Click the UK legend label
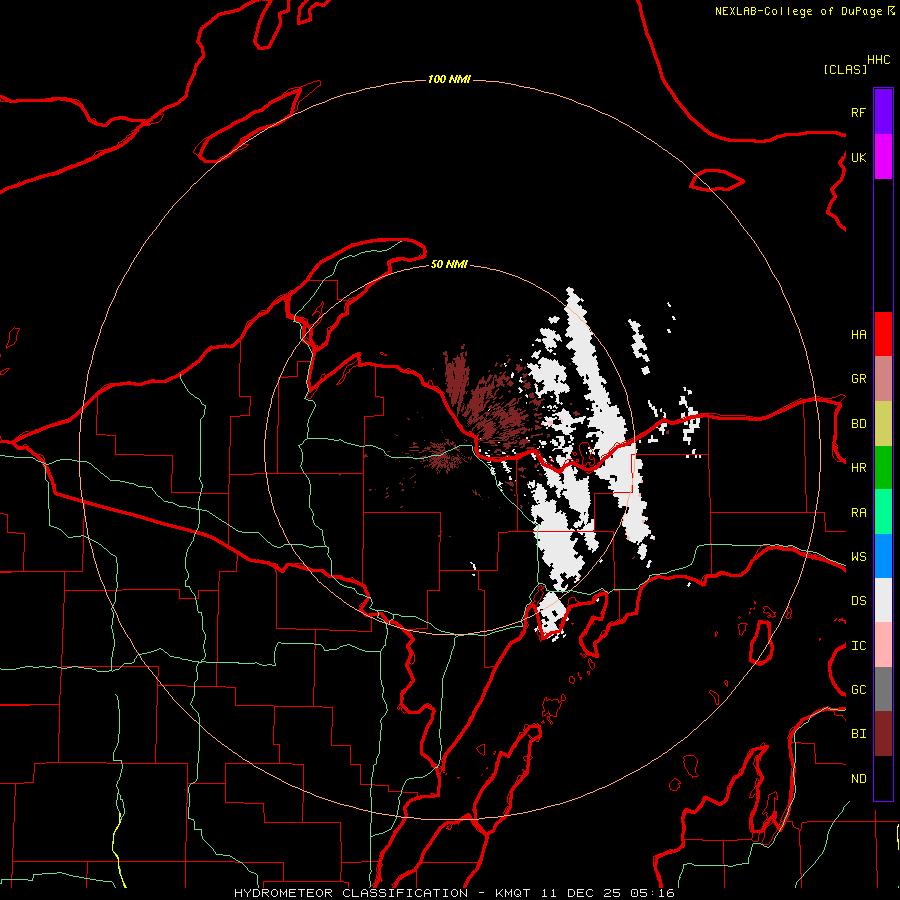900x900 pixels. (x=858, y=157)
